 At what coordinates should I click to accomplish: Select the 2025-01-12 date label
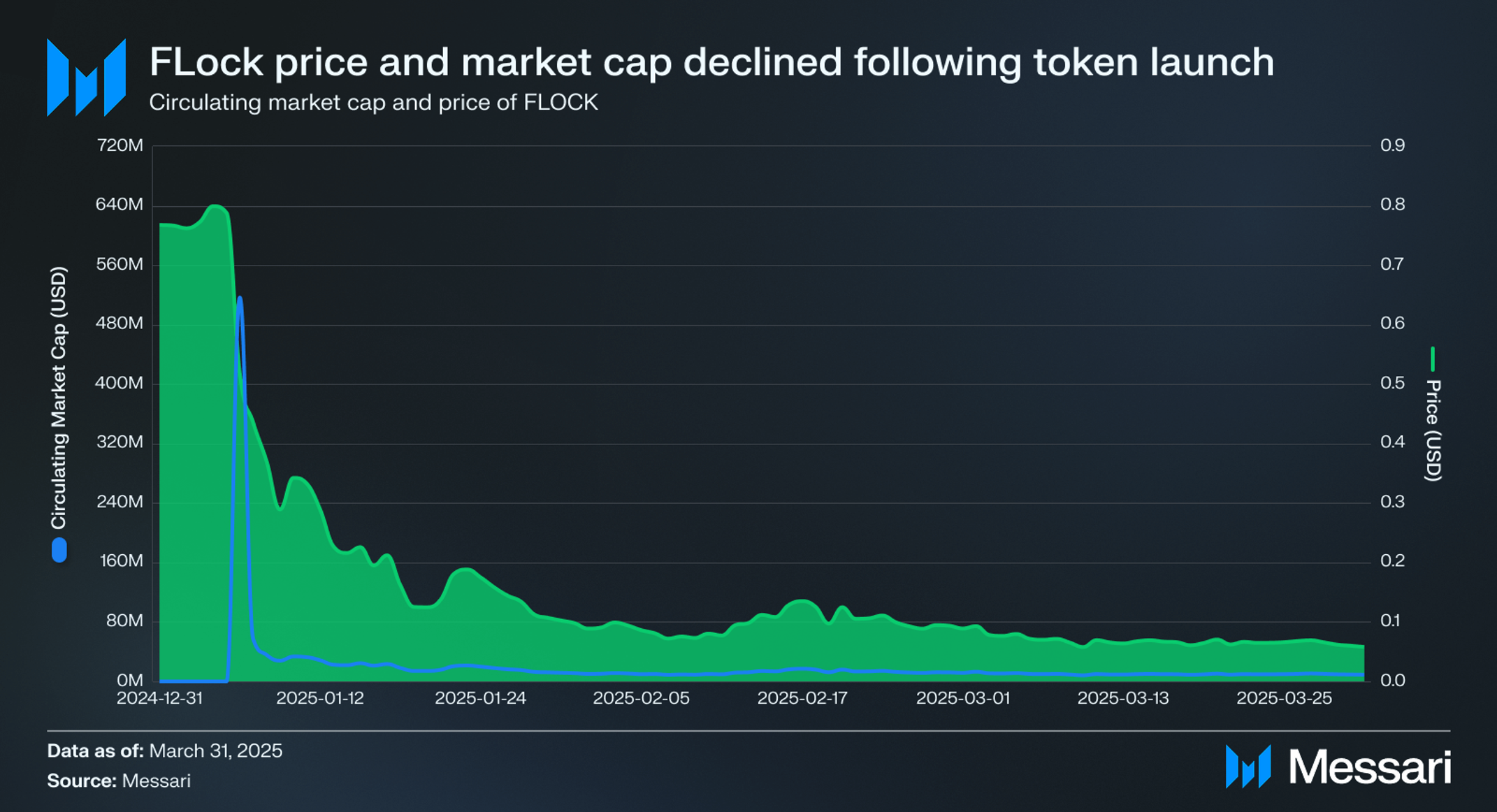(320, 698)
